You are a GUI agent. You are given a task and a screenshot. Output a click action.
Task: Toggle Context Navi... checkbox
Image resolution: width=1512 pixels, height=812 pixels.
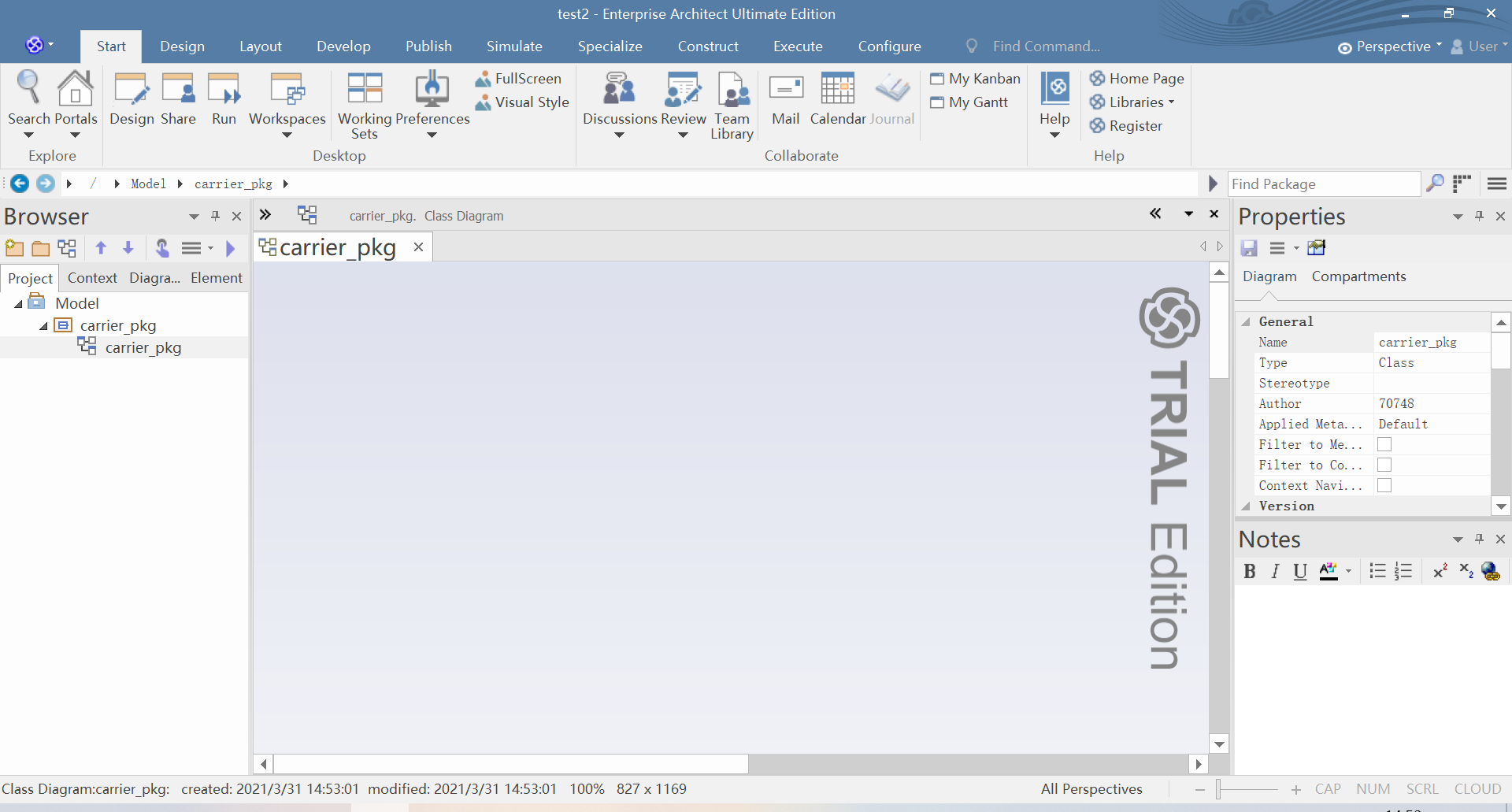coord(1384,486)
